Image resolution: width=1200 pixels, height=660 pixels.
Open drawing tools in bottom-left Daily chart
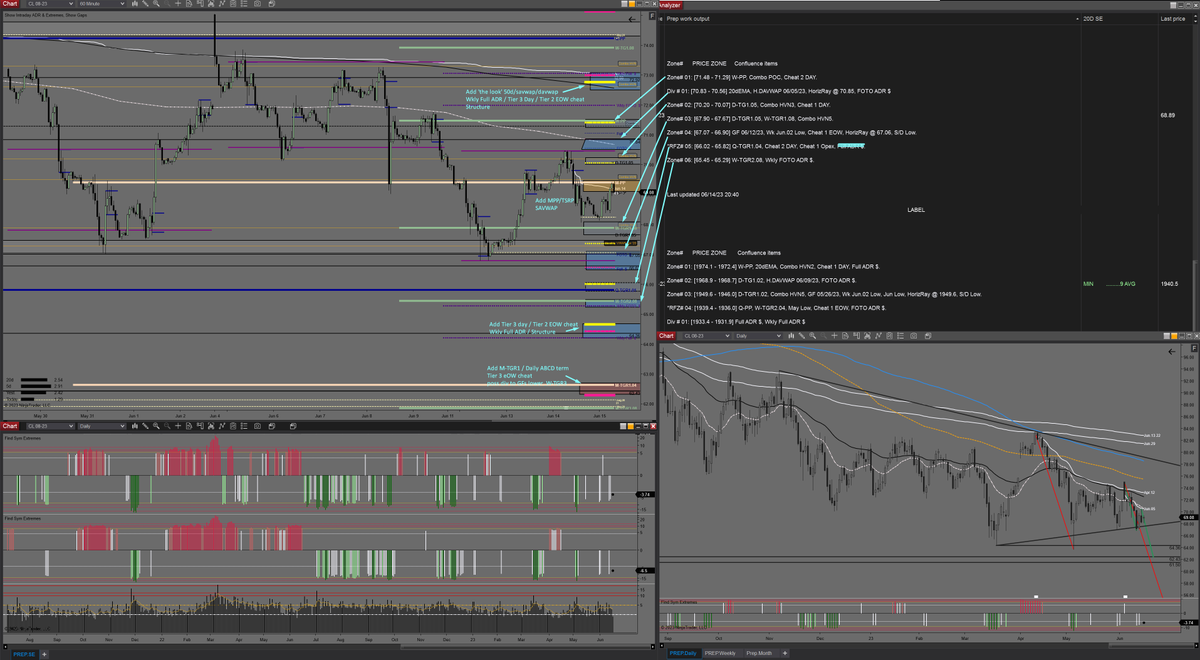click(145, 426)
